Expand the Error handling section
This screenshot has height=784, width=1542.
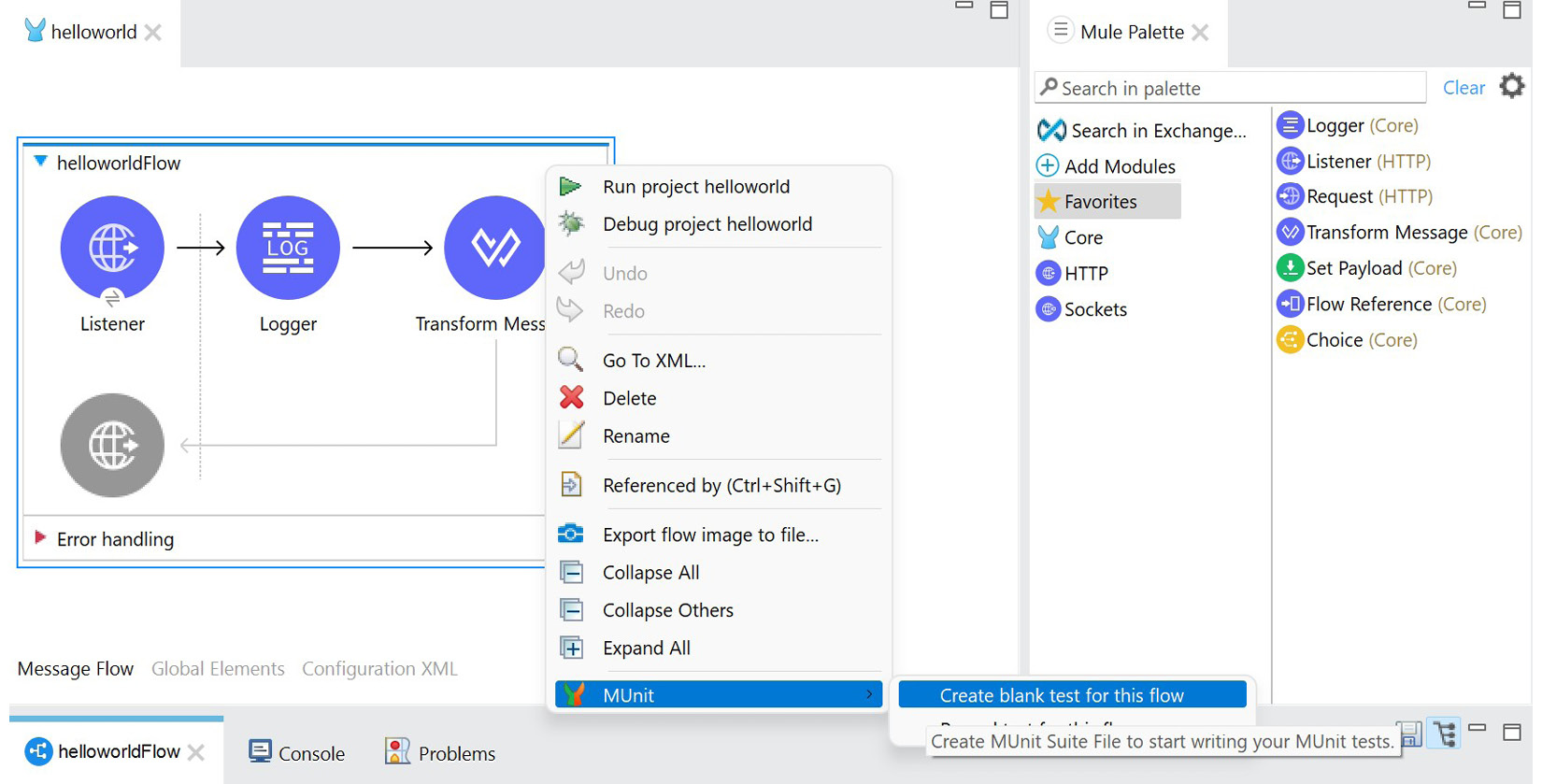click(x=40, y=537)
